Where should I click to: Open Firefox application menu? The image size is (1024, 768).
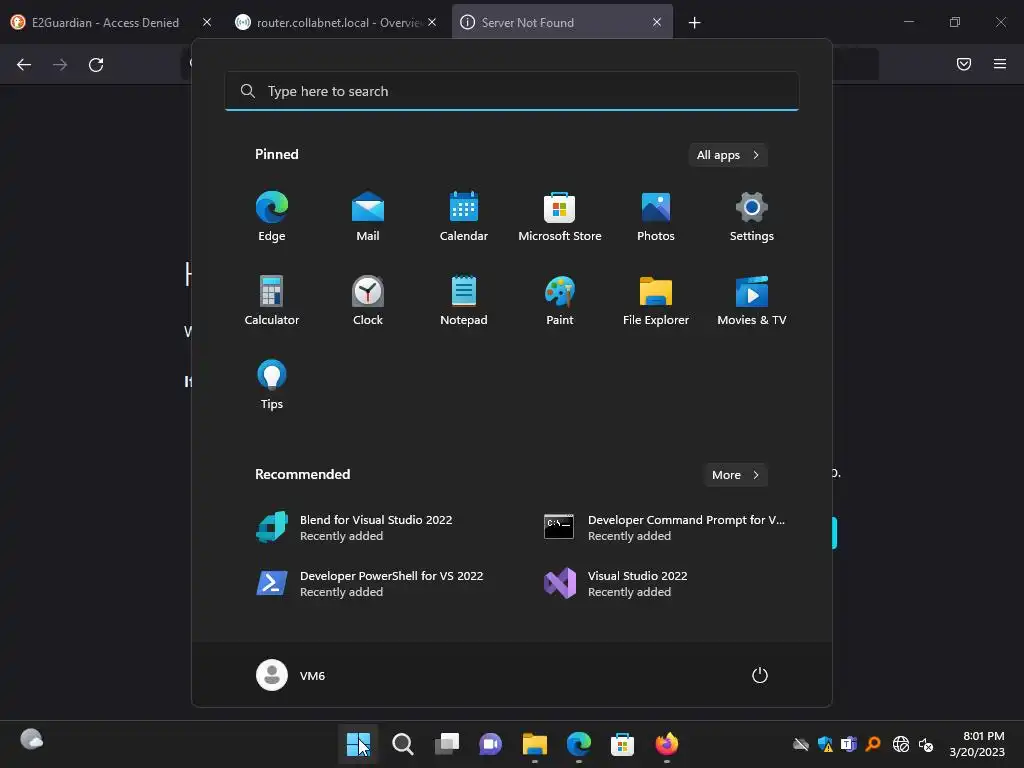click(x=1000, y=64)
